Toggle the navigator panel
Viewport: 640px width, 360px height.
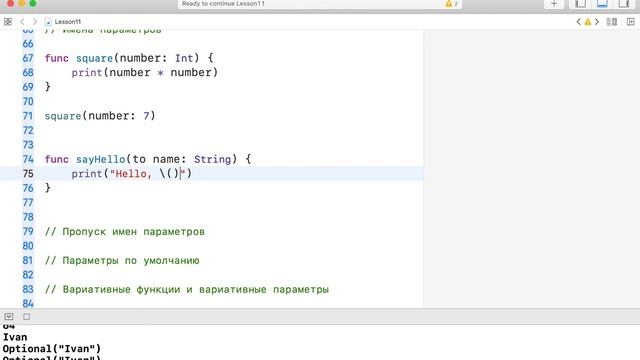580,4
